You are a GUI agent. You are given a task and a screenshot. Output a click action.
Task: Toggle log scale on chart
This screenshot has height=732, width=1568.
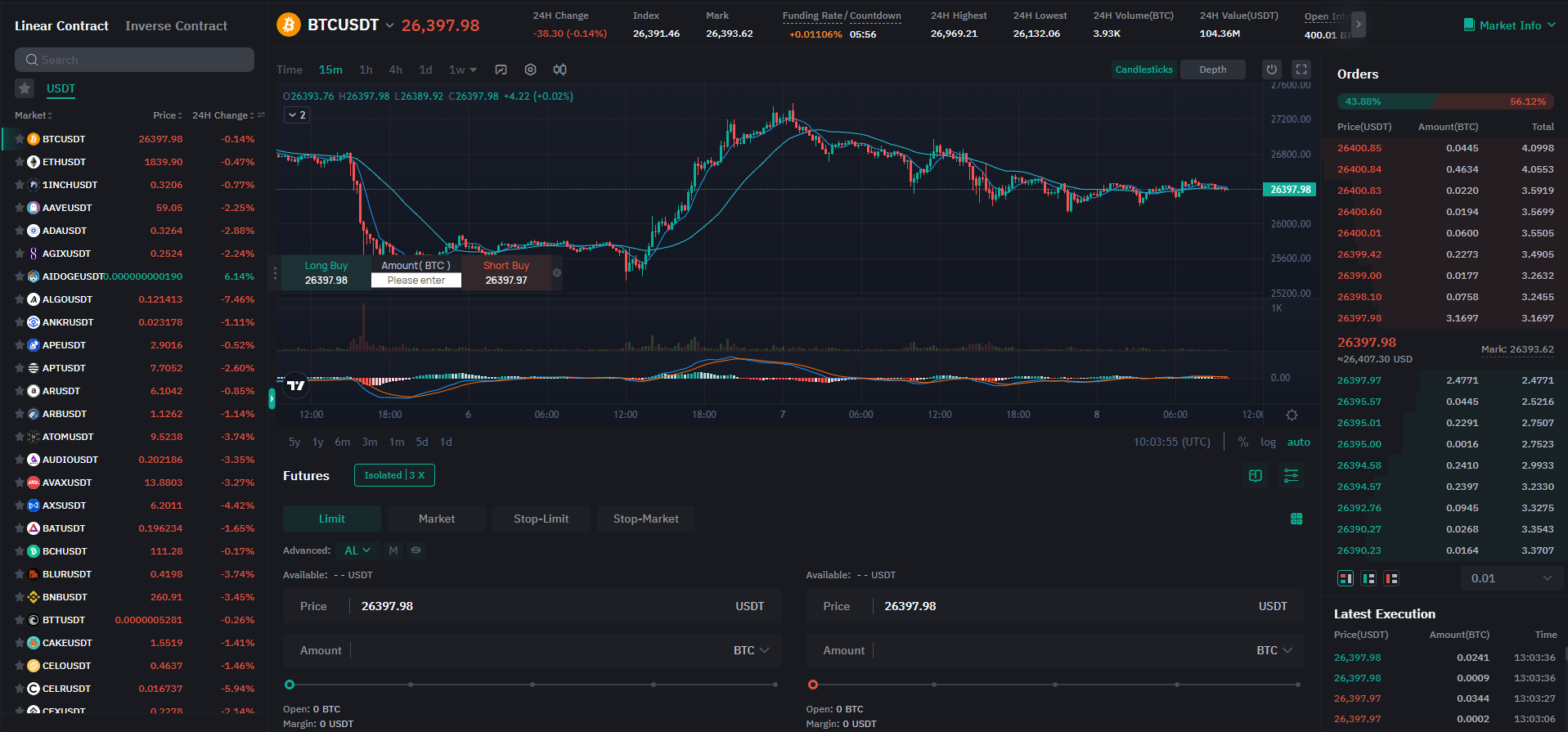click(1268, 442)
